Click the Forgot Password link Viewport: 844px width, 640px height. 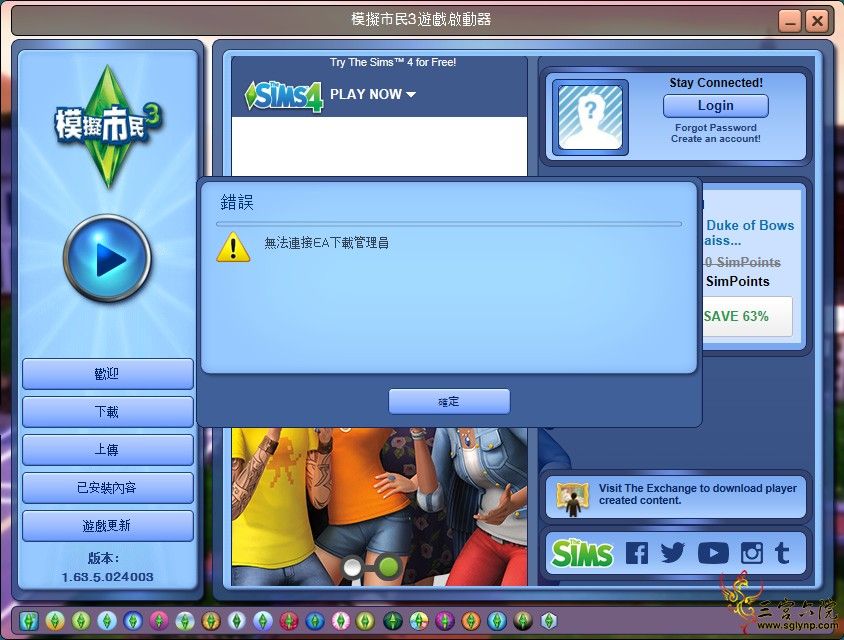[x=715, y=128]
